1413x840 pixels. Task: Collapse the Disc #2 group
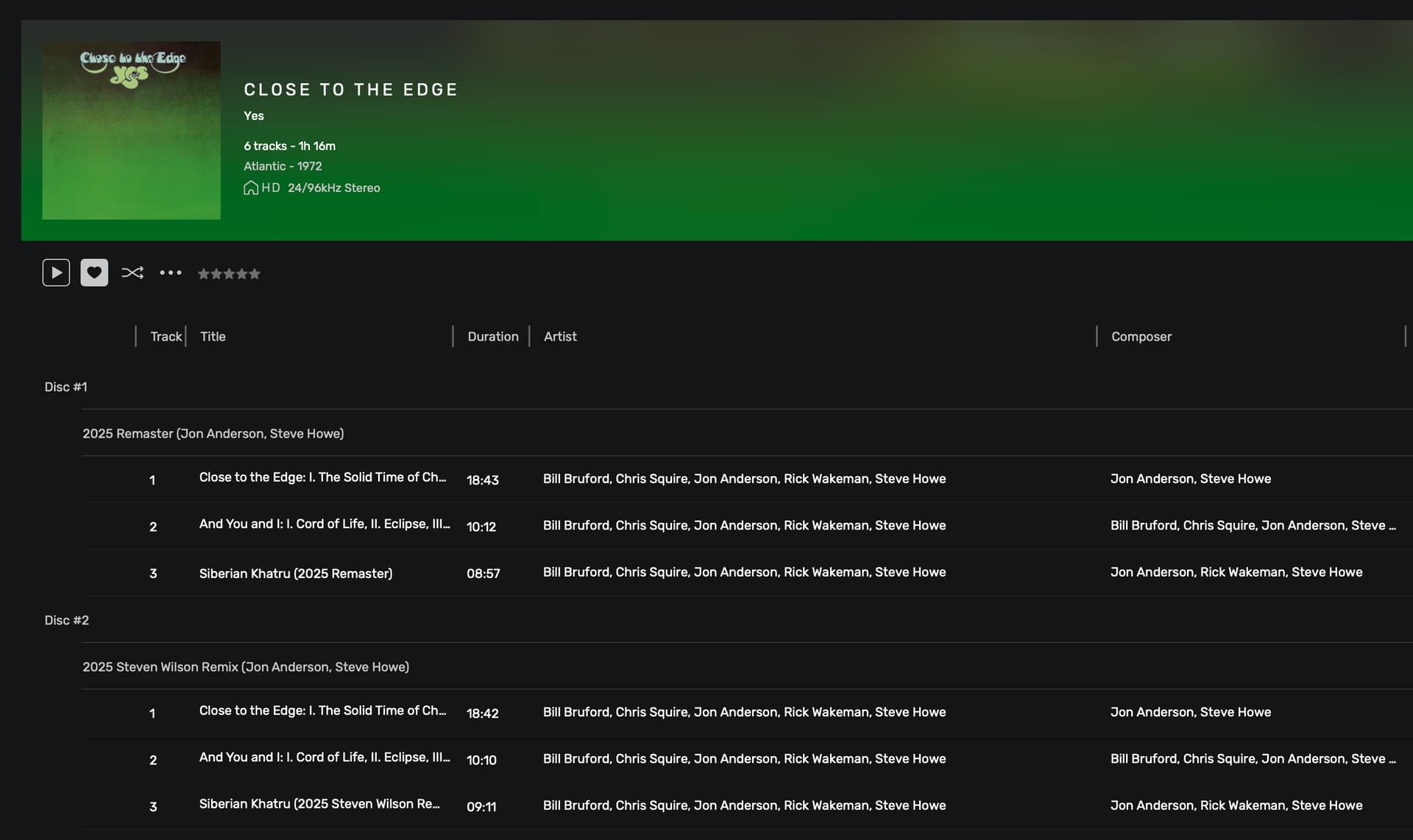pyautogui.click(x=66, y=620)
